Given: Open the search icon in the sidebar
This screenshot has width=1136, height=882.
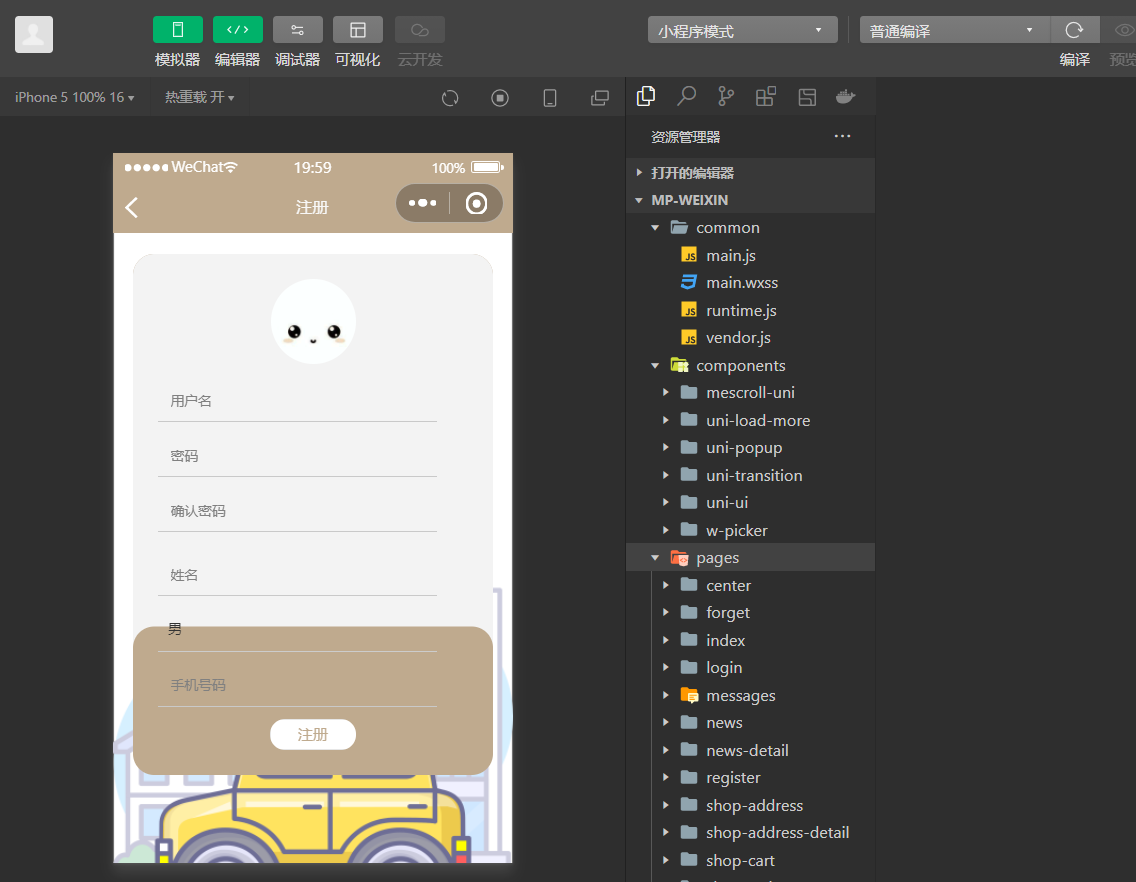Looking at the screenshot, I should pos(686,96).
